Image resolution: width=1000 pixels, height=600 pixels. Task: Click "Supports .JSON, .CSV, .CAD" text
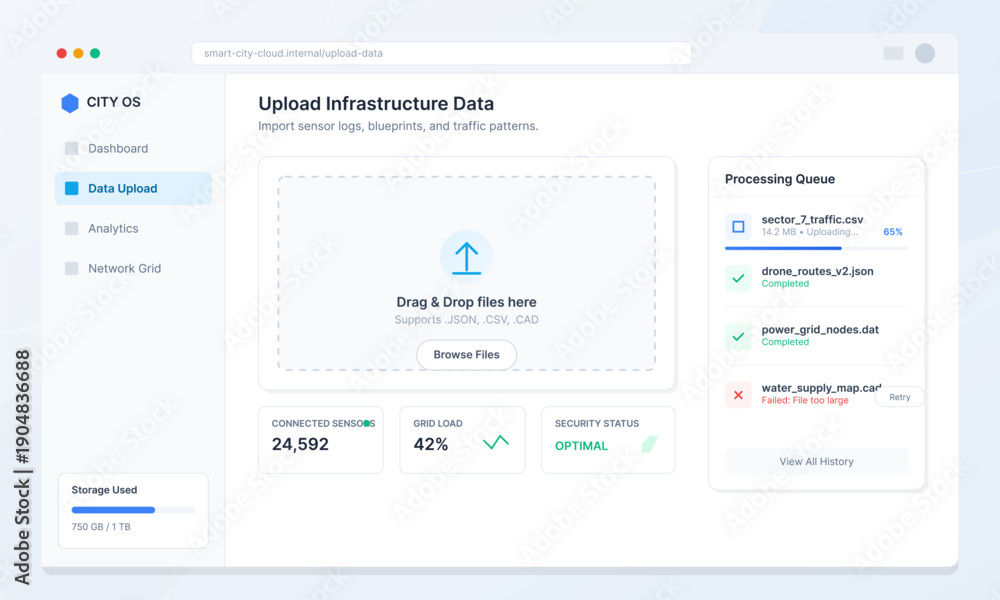click(x=466, y=319)
